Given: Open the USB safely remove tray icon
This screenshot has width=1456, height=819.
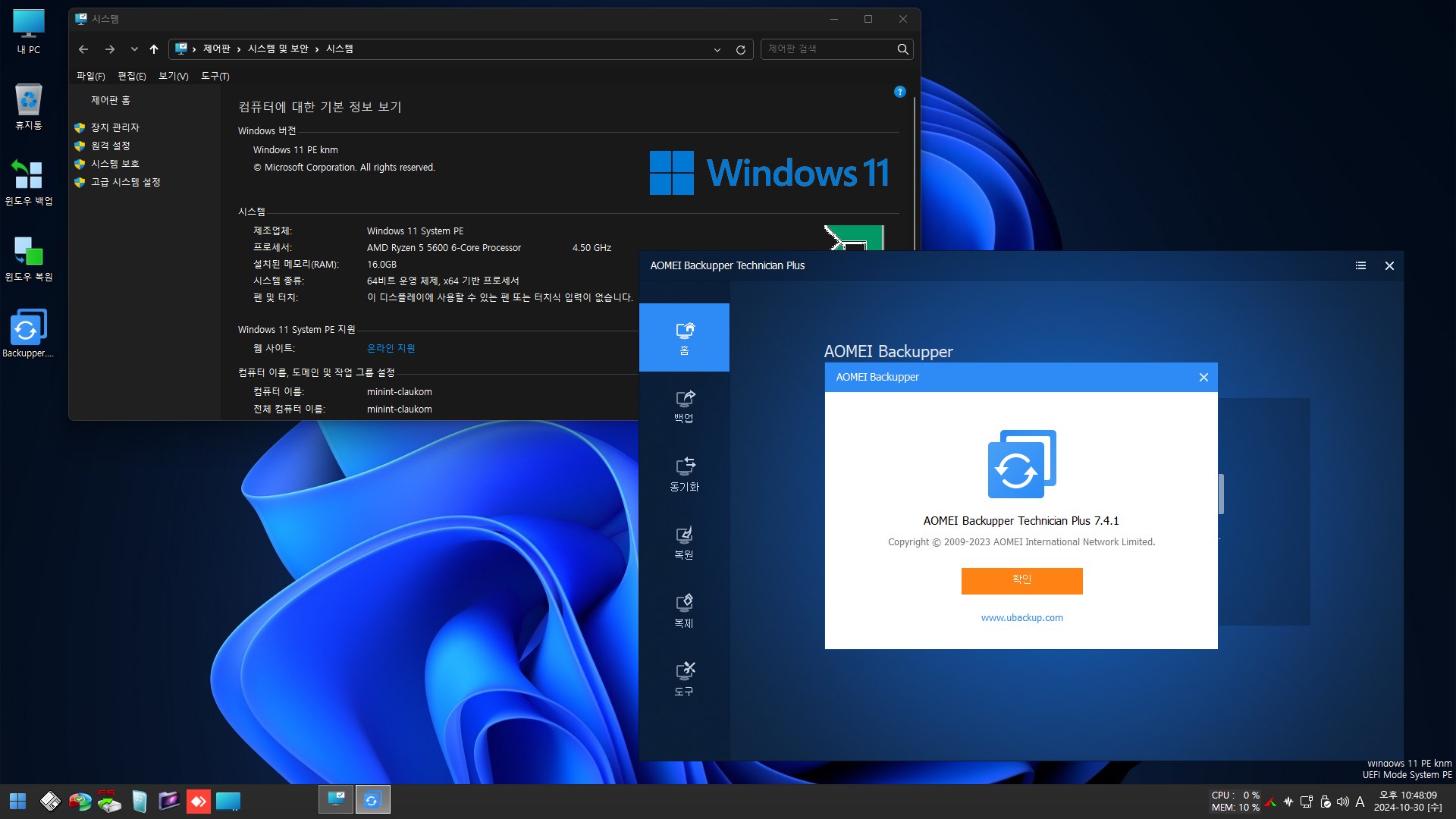Looking at the screenshot, I should pyautogui.click(x=1325, y=802).
